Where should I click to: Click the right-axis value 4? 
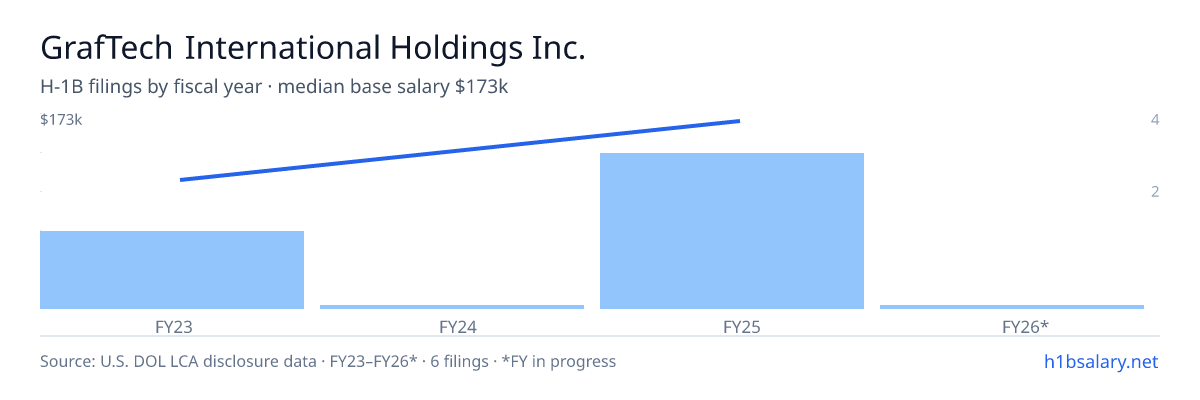(x=1155, y=120)
